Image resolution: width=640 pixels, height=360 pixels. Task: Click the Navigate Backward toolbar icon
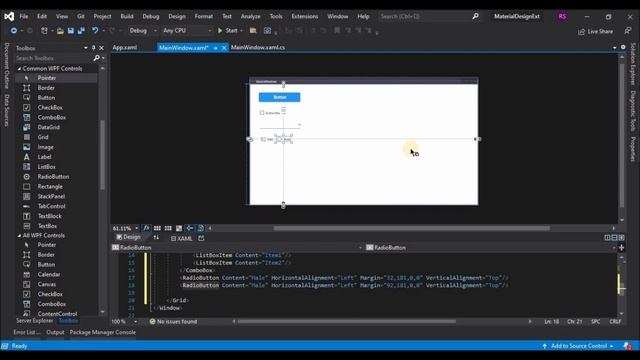click(x=13, y=31)
